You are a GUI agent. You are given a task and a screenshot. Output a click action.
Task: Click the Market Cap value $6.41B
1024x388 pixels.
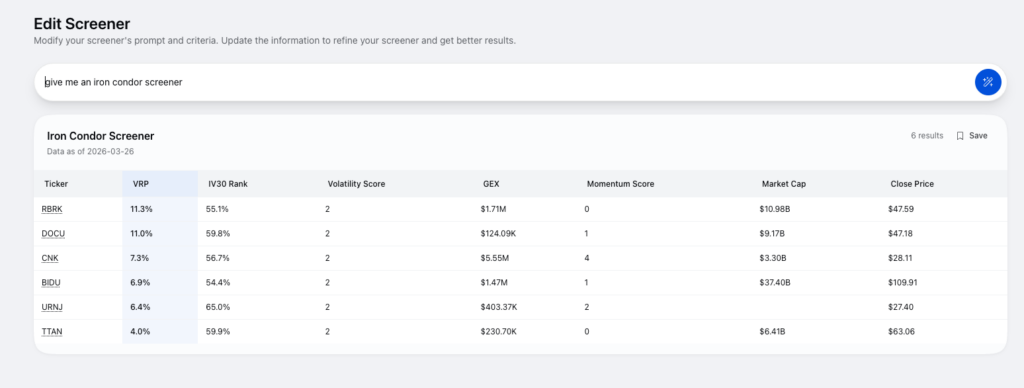(773, 332)
